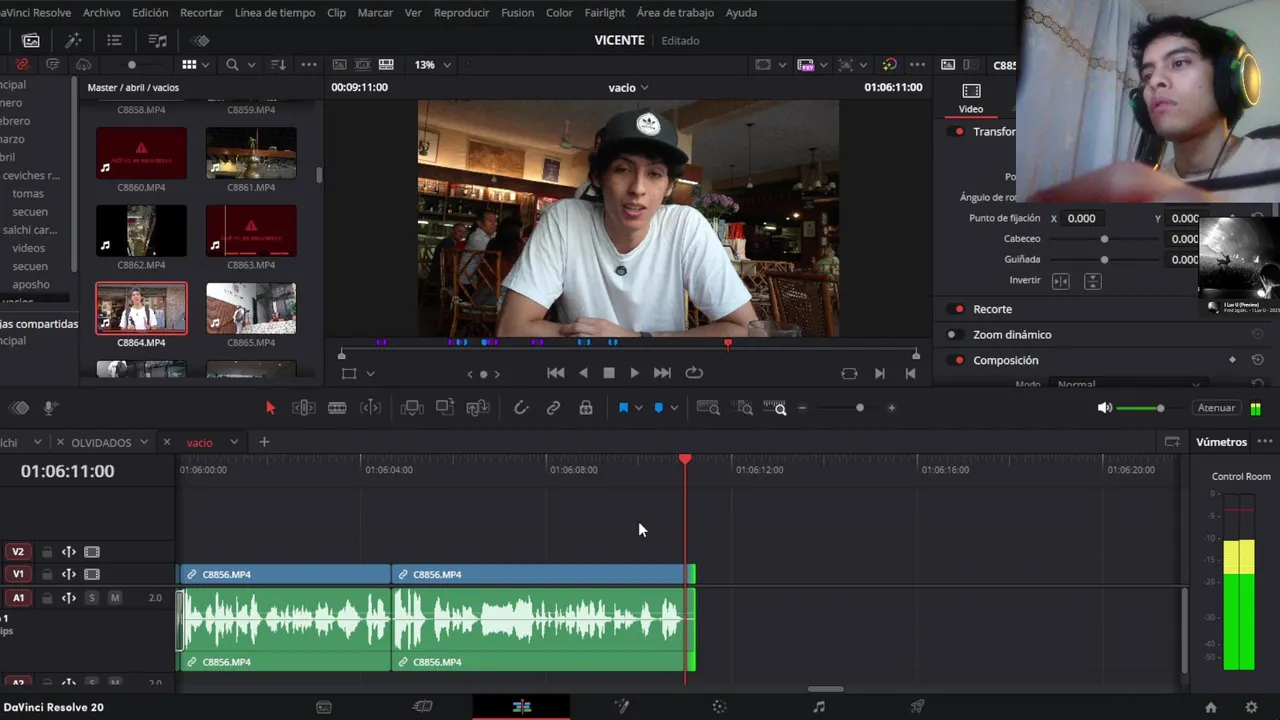Open the Fairlight music note page icon

tap(819, 707)
